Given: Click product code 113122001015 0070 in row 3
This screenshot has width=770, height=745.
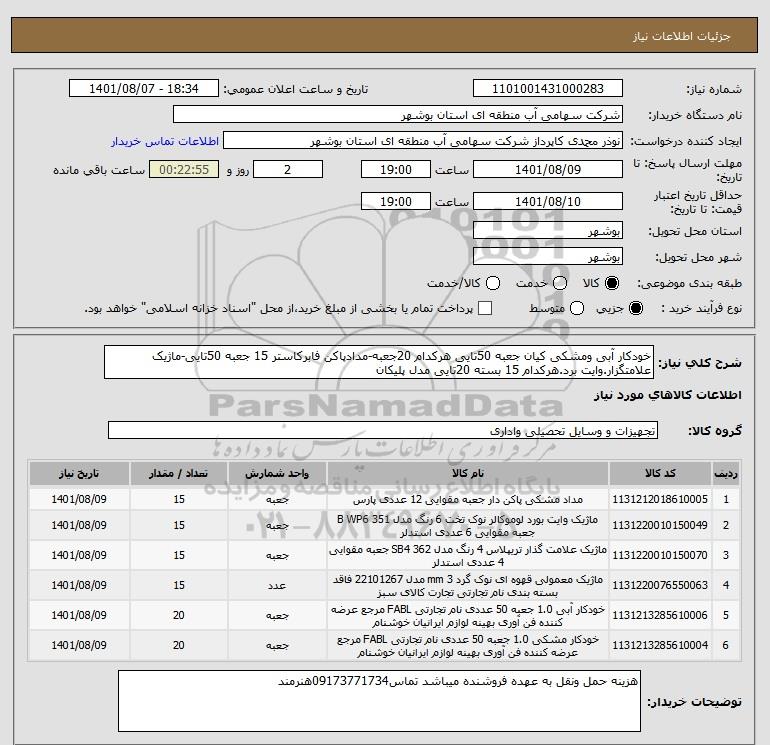Looking at the screenshot, I should [660, 555].
